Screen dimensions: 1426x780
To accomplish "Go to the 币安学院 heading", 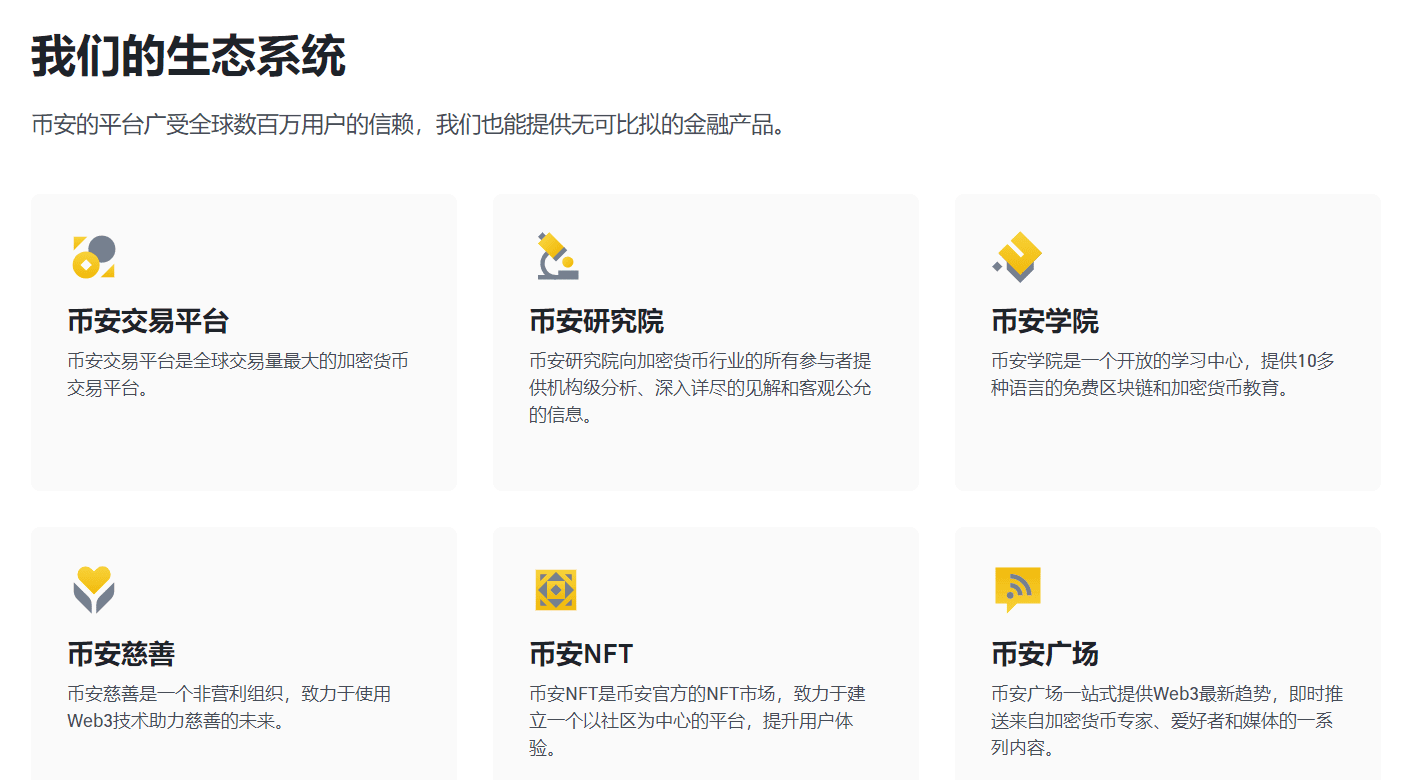I will [x=1044, y=321].
